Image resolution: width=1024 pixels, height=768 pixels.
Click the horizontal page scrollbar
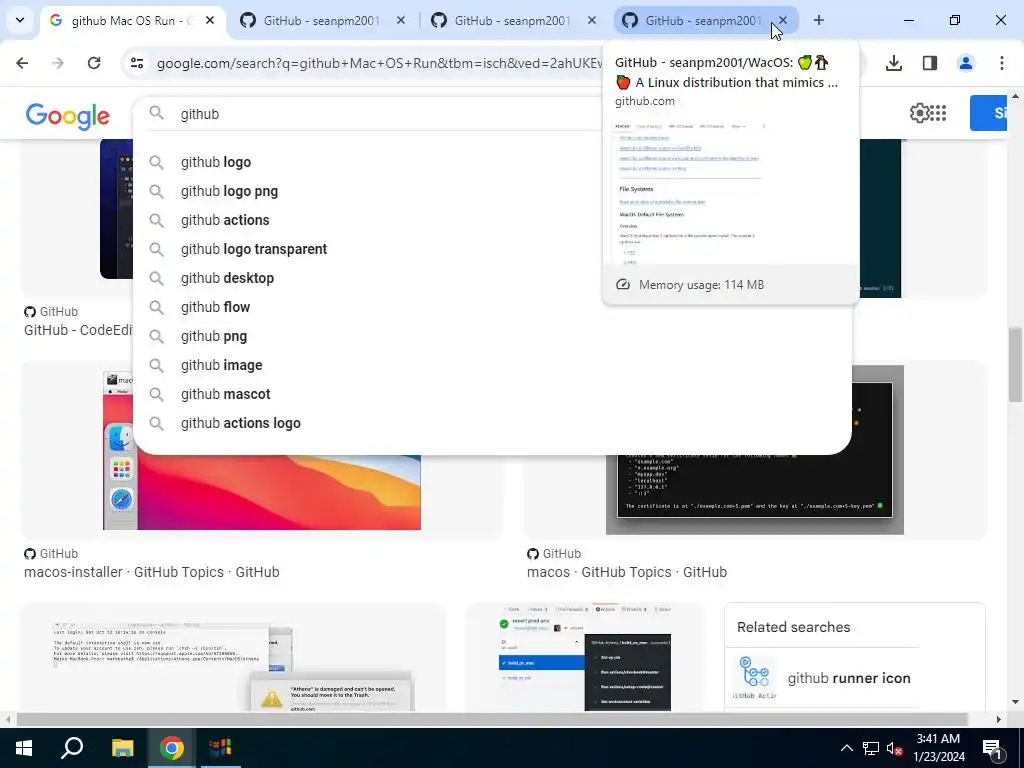[x=492, y=719]
